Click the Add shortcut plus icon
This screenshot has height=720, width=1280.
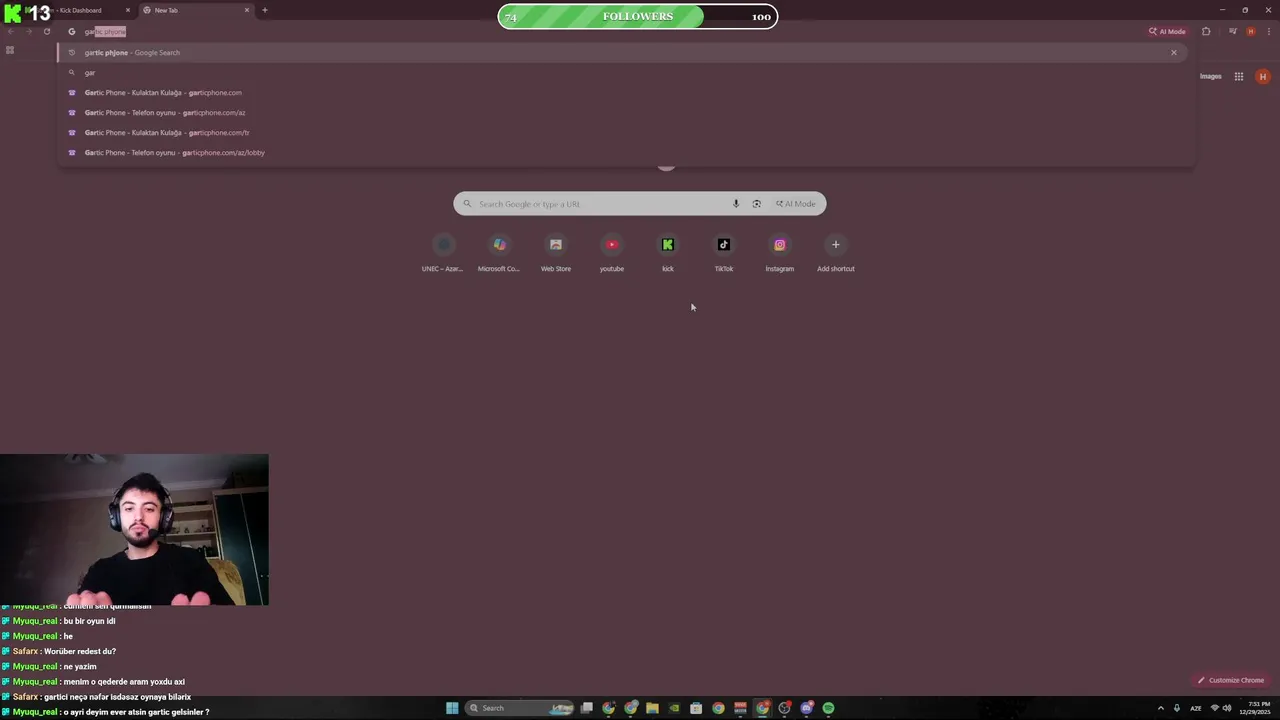[x=836, y=244]
